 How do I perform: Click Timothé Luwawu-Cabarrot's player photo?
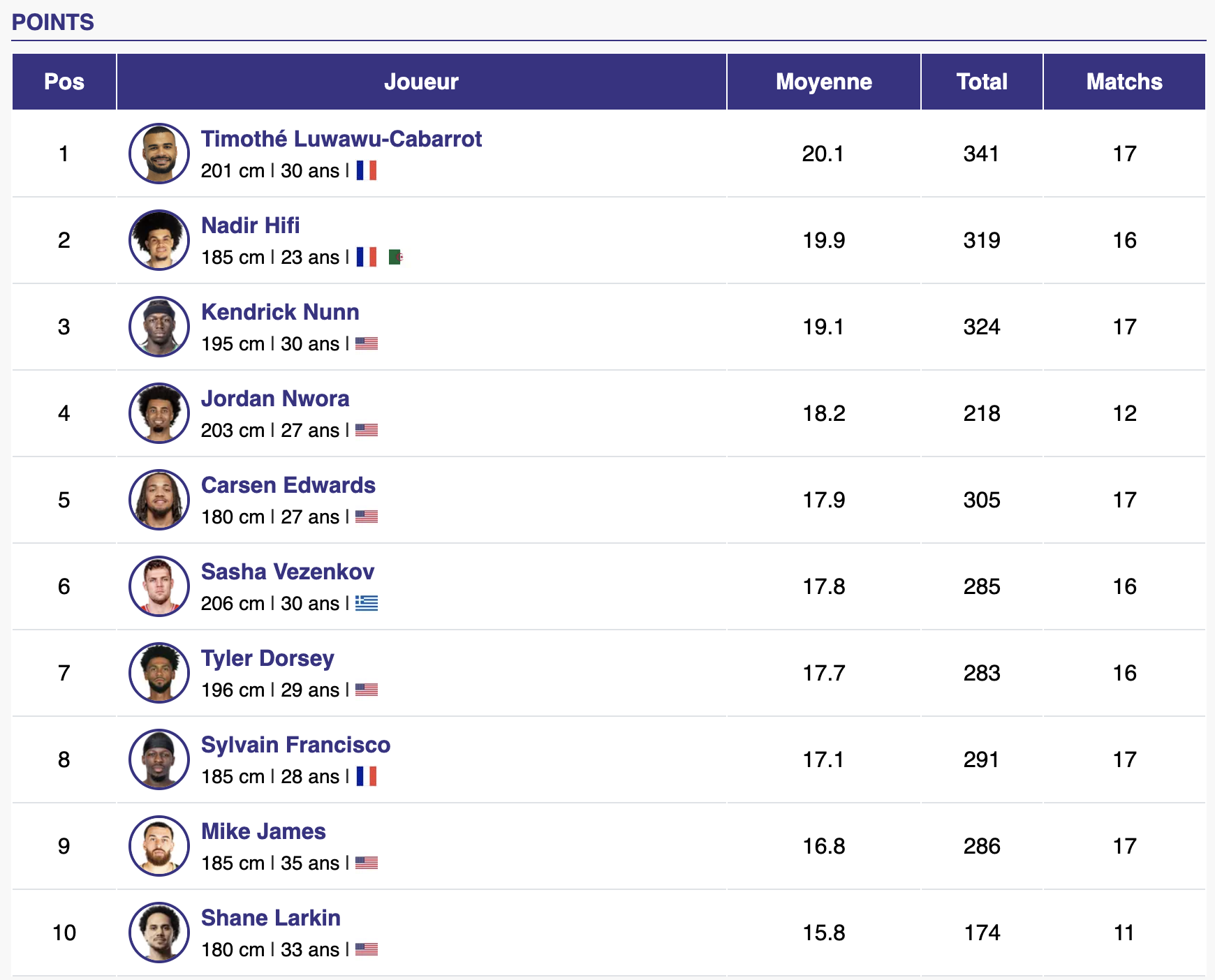tap(159, 154)
